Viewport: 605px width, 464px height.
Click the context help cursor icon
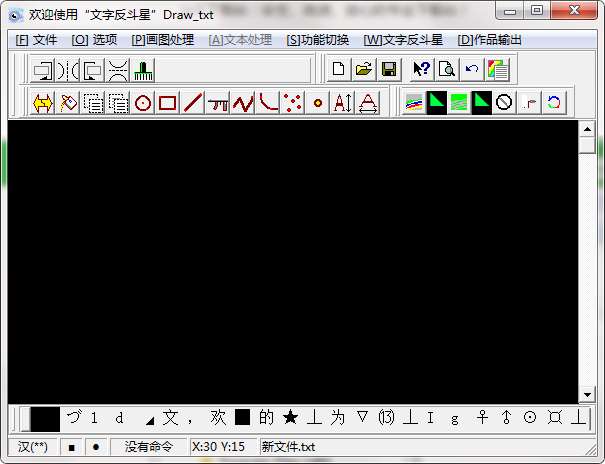pyautogui.click(x=422, y=69)
